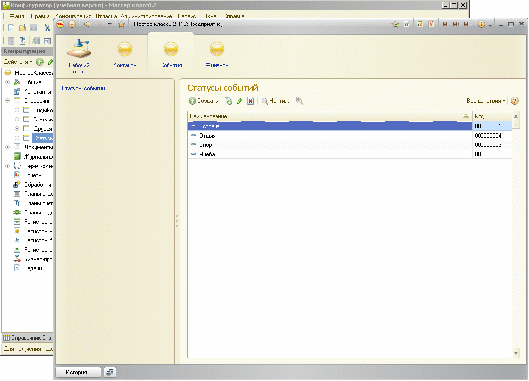Viewport: 529px width, 381px height.
Task: Open Действия dropdown in configuration panel
Action: click(18, 62)
